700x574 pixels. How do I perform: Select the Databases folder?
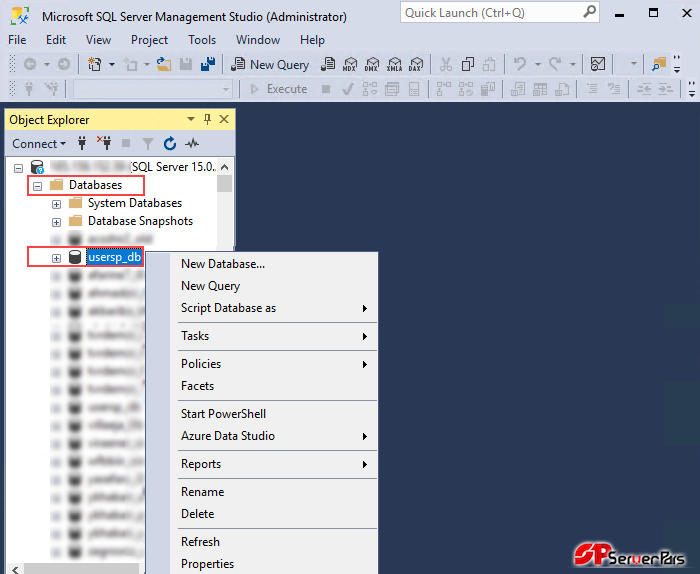(96, 185)
